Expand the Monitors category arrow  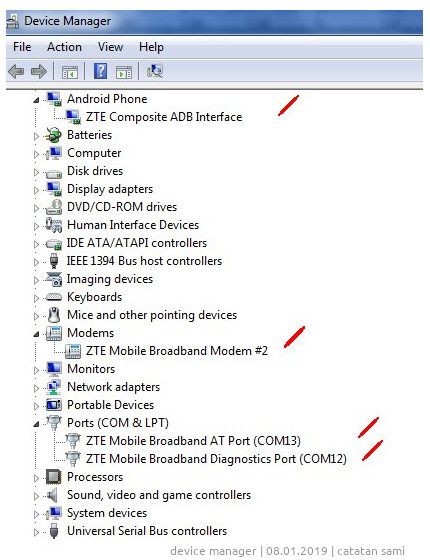[x=36, y=370]
